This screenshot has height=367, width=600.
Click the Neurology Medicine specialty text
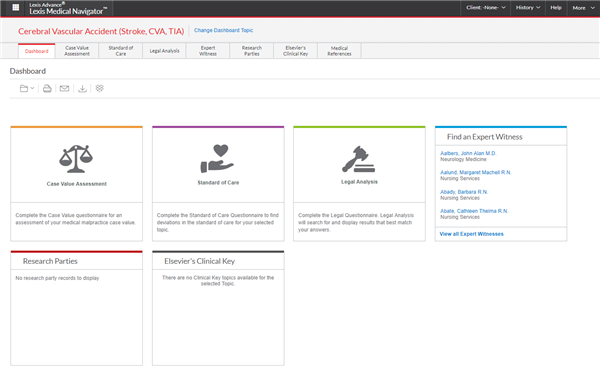coord(463,159)
